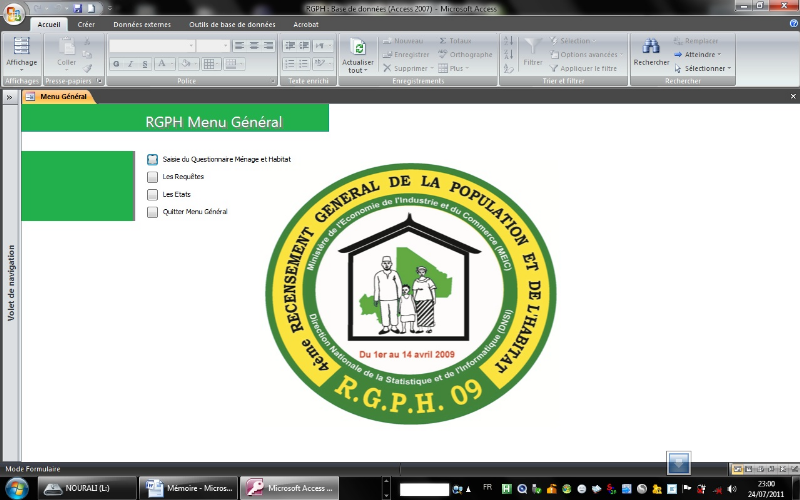
Task: Align text left in Police group
Action: [239, 46]
